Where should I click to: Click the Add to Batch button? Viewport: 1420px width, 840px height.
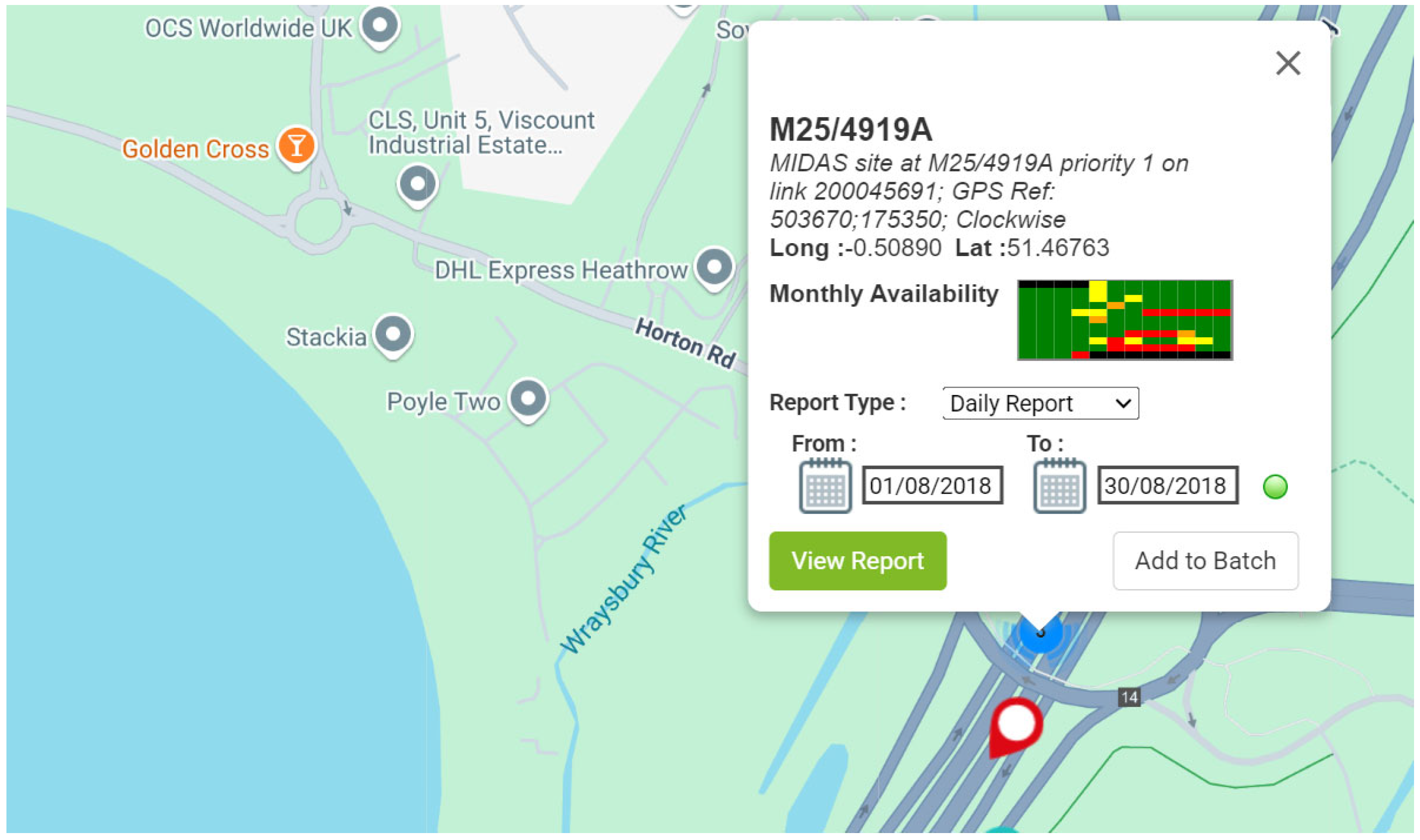pyautogui.click(x=1205, y=561)
